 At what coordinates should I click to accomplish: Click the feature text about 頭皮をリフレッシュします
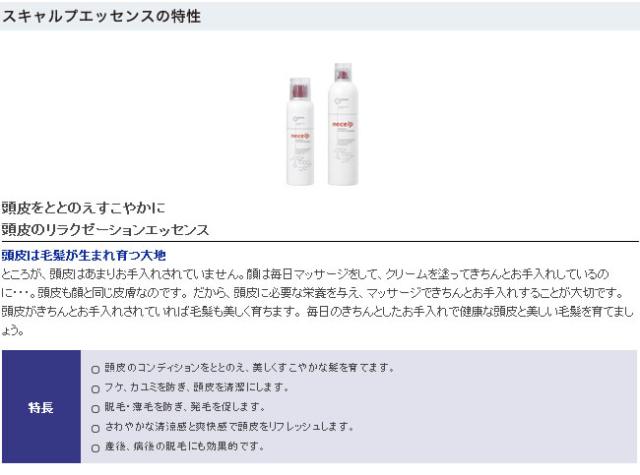click(229, 426)
